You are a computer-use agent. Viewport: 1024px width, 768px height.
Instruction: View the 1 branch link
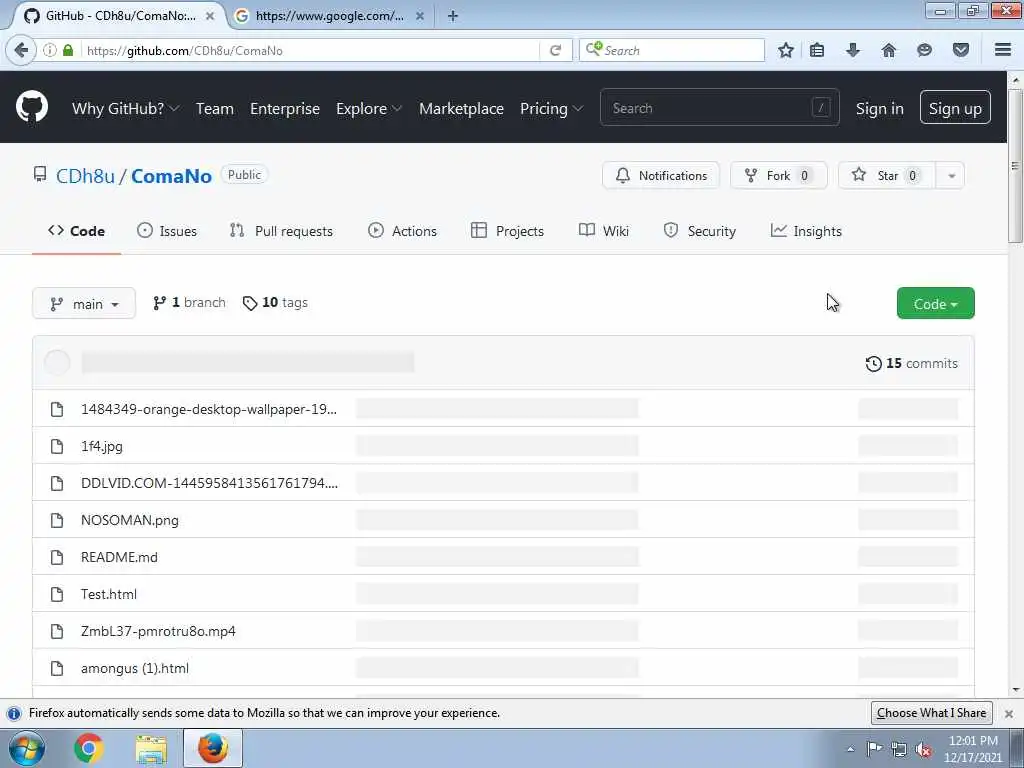[x=189, y=303]
